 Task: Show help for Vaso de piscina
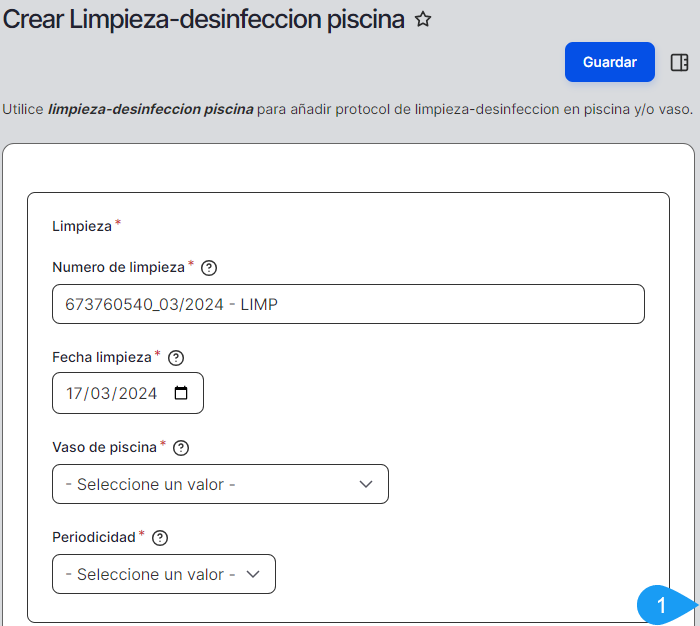[x=181, y=448]
